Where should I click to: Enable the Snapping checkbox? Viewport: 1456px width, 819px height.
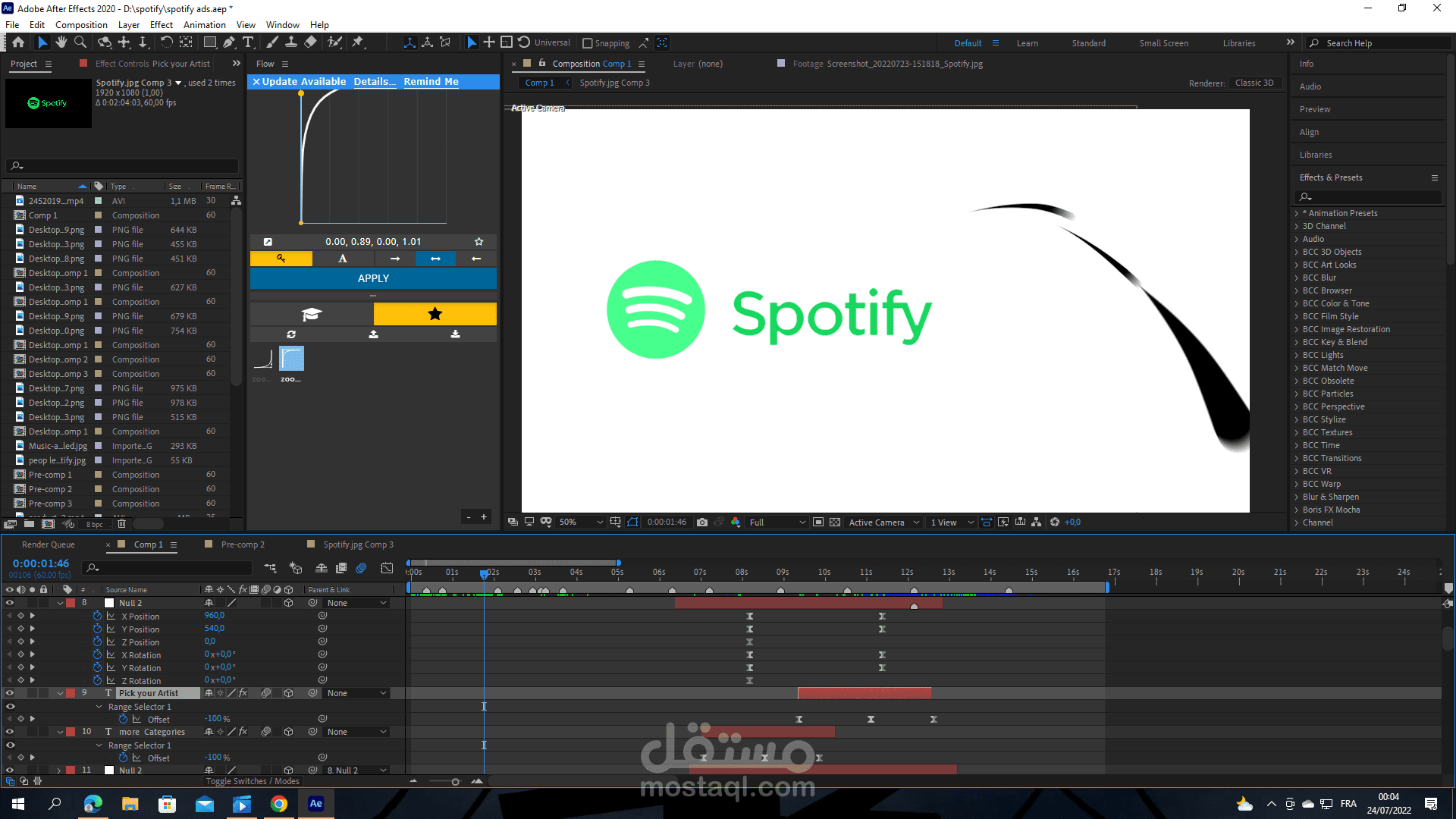pos(588,43)
